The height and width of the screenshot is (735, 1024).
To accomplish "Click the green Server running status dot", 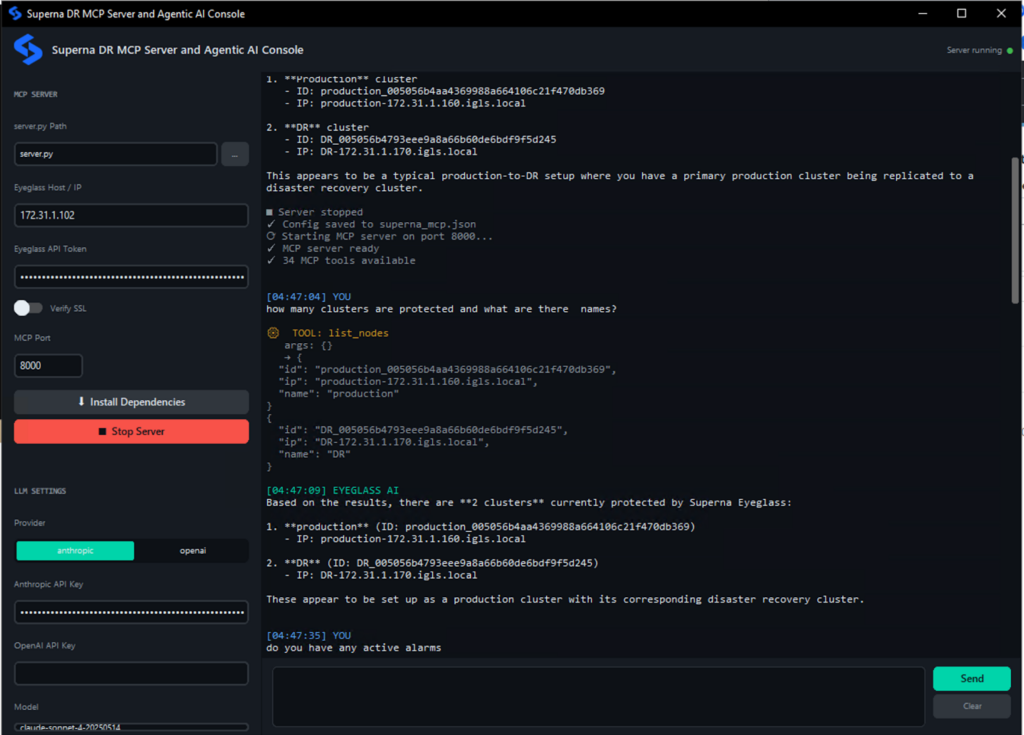I will click(x=1010, y=50).
